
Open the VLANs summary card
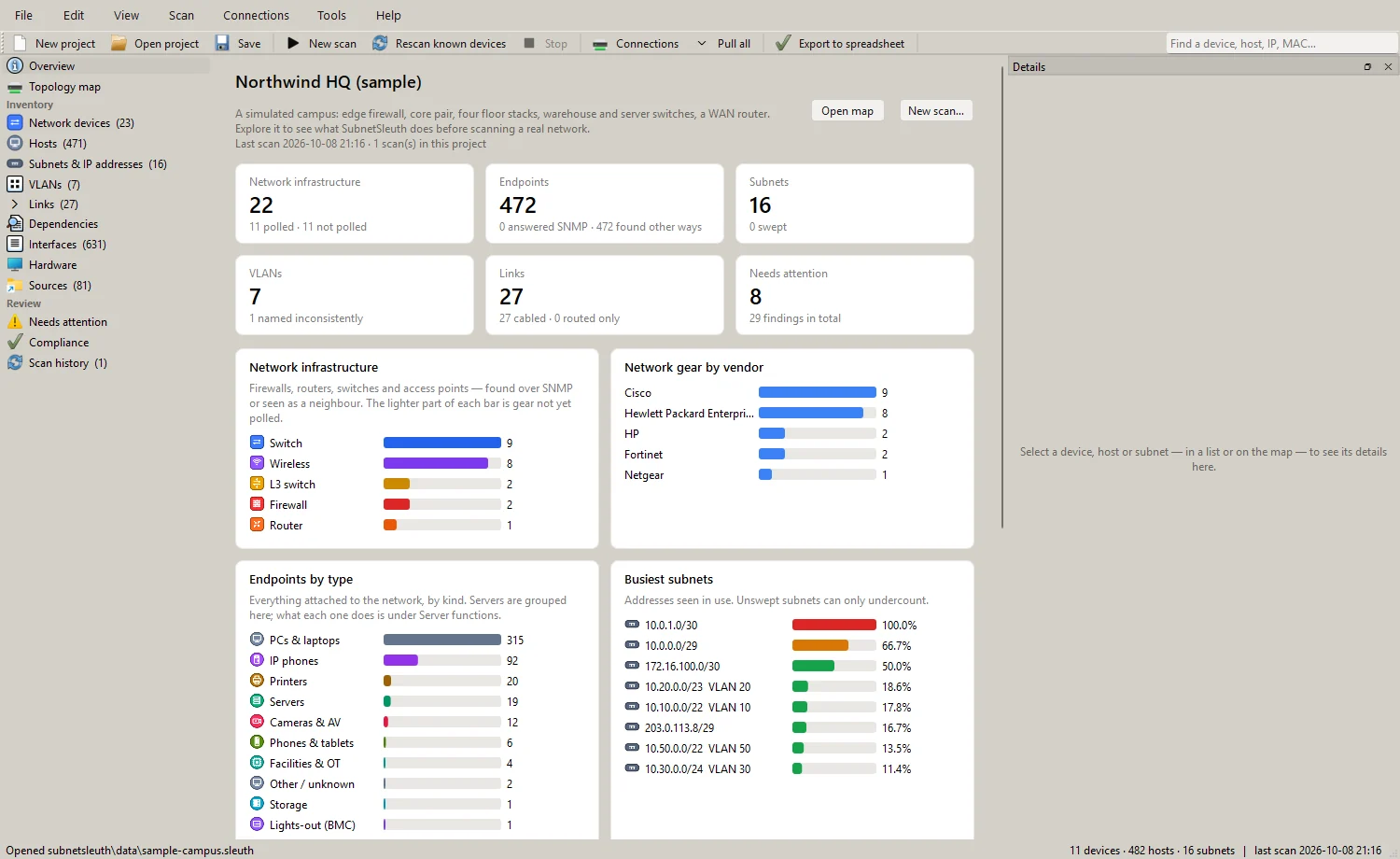pos(355,295)
